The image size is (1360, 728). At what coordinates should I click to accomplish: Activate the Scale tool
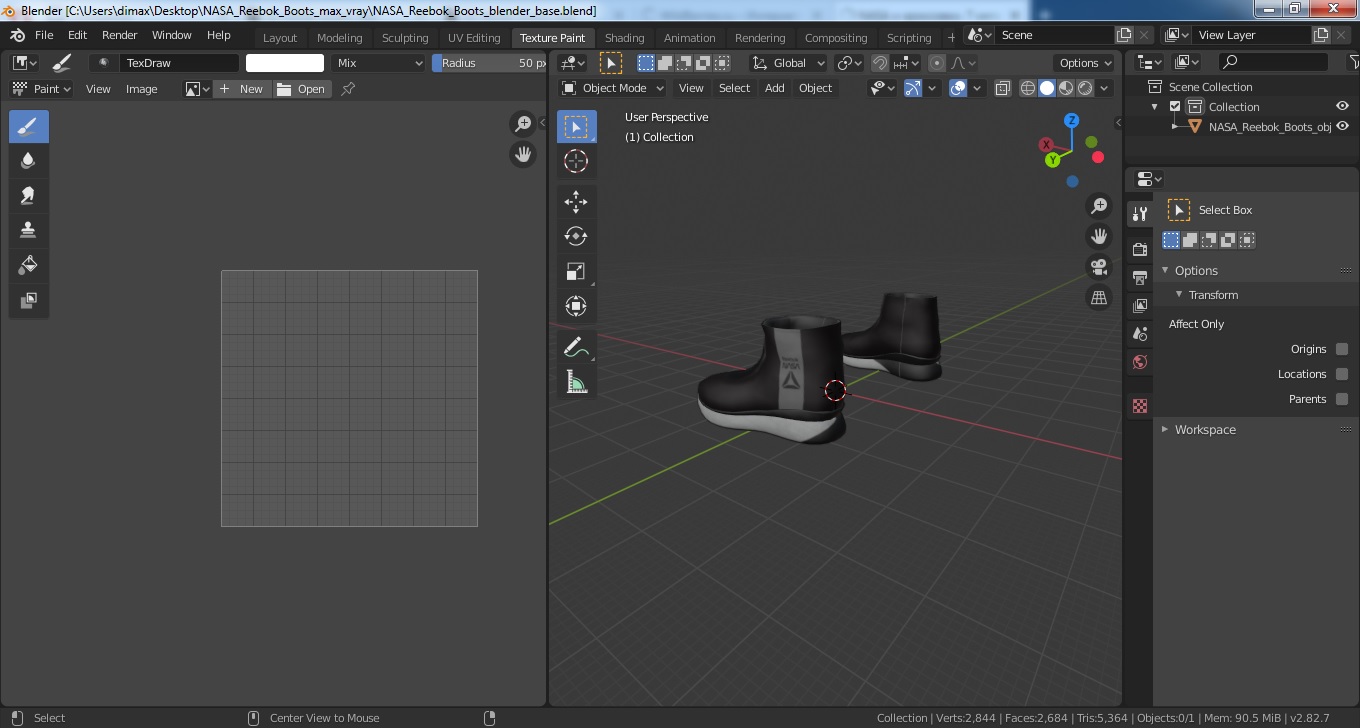click(576, 271)
